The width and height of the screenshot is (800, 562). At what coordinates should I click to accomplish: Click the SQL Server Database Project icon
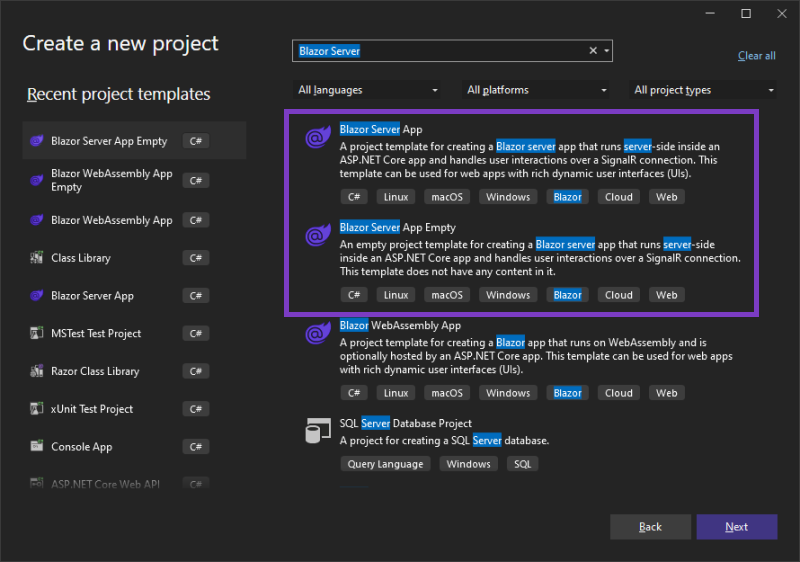(318, 431)
